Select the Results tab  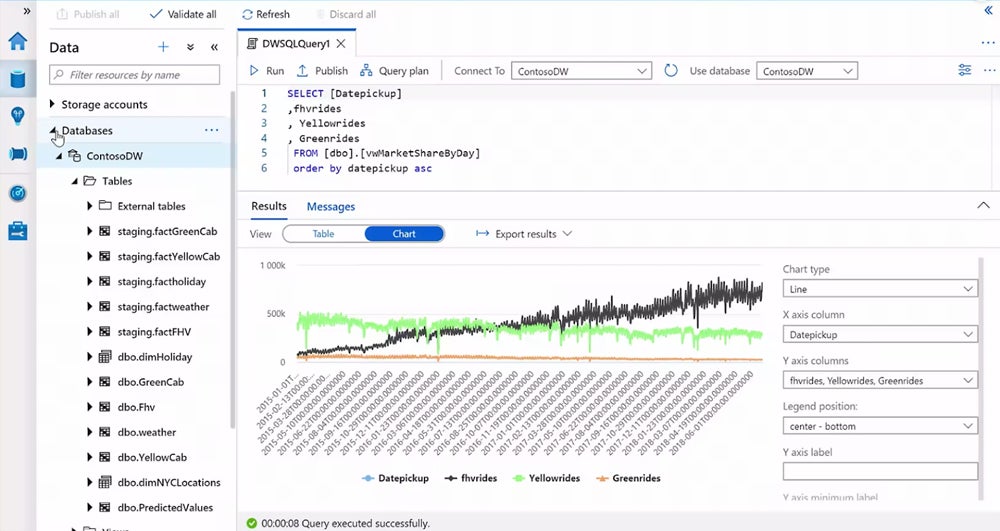coord(268,206)
